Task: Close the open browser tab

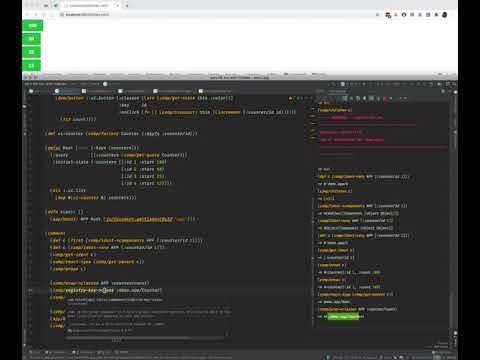Action: tap(118, 5)
